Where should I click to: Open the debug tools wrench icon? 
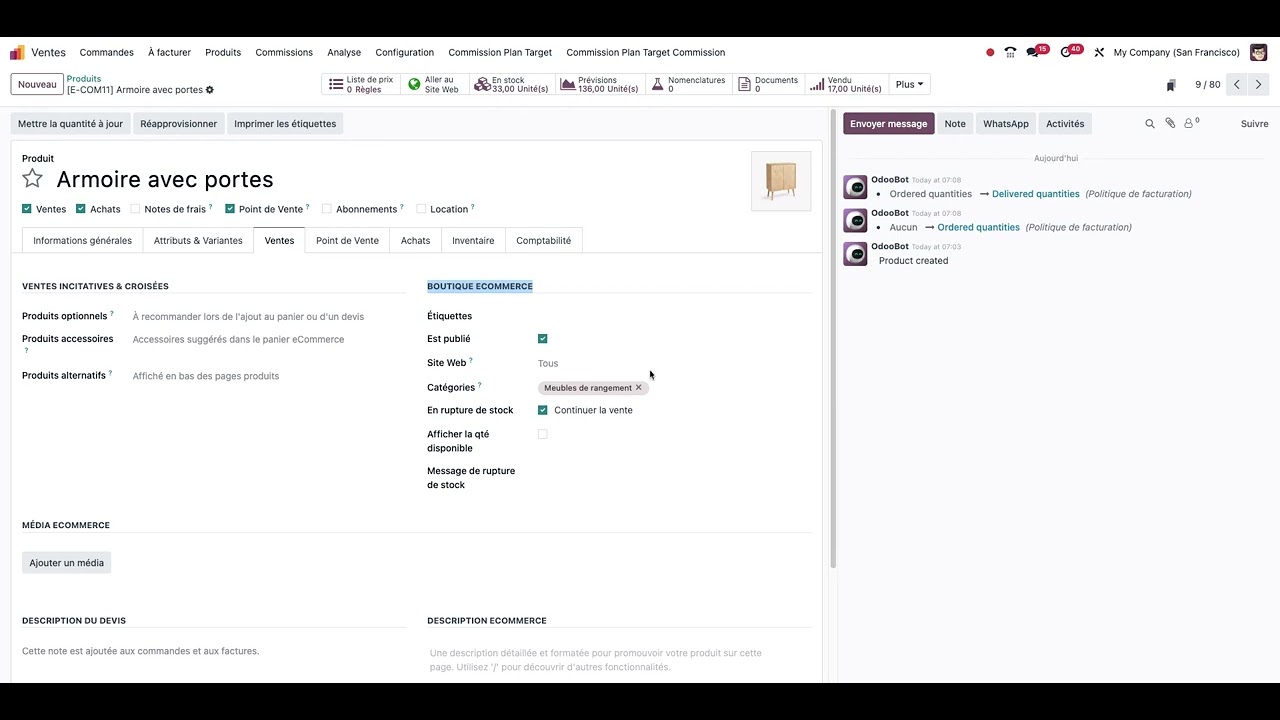pyautogui.click(x=1099, y=52)
